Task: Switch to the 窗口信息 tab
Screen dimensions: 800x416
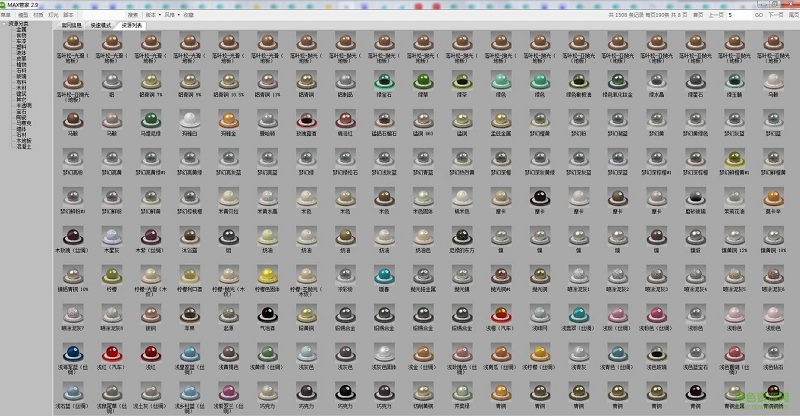Action: coord(72,24)
